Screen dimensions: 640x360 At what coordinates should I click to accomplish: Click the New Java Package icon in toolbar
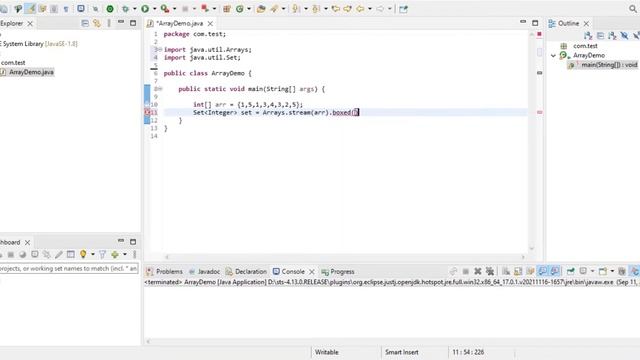pos(227,9)
